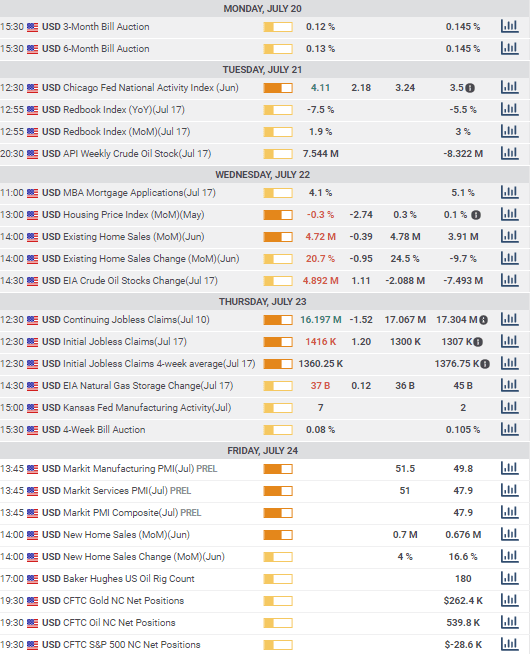Click volatility indicator for Markit Services PMI

(278, 491)
